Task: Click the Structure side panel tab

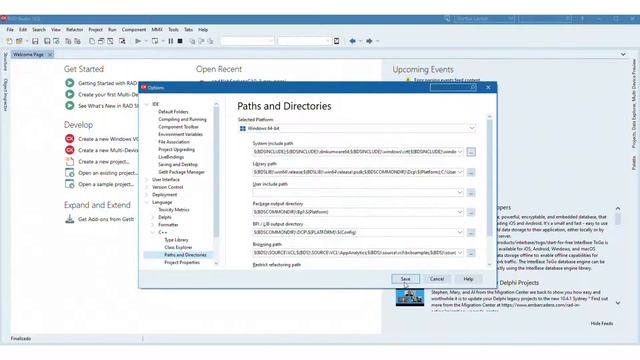Action: coord(5,62)
